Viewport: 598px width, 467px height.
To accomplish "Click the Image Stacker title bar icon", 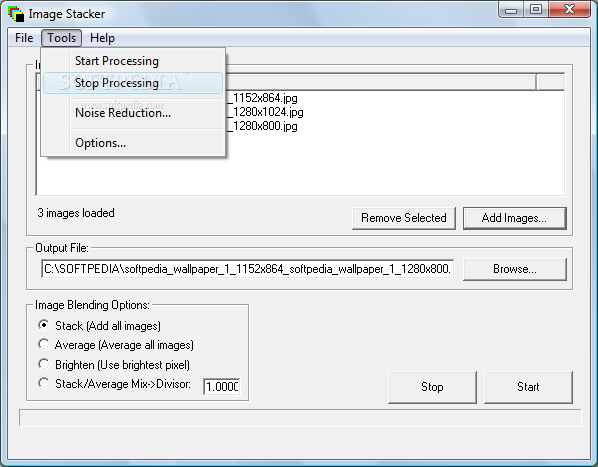I will (16, 14).
